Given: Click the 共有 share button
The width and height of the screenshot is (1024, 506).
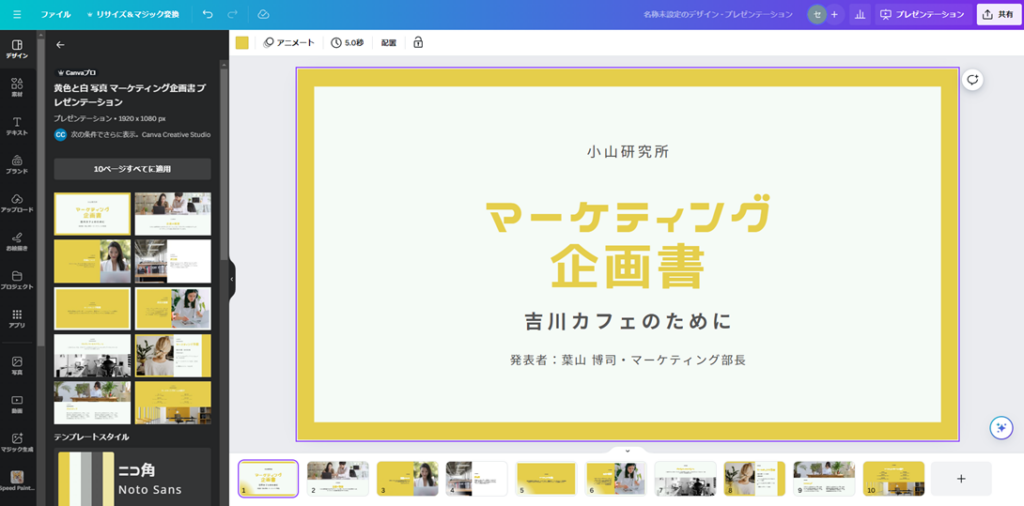Looking at the screenshot, I should tap(998, 15).
